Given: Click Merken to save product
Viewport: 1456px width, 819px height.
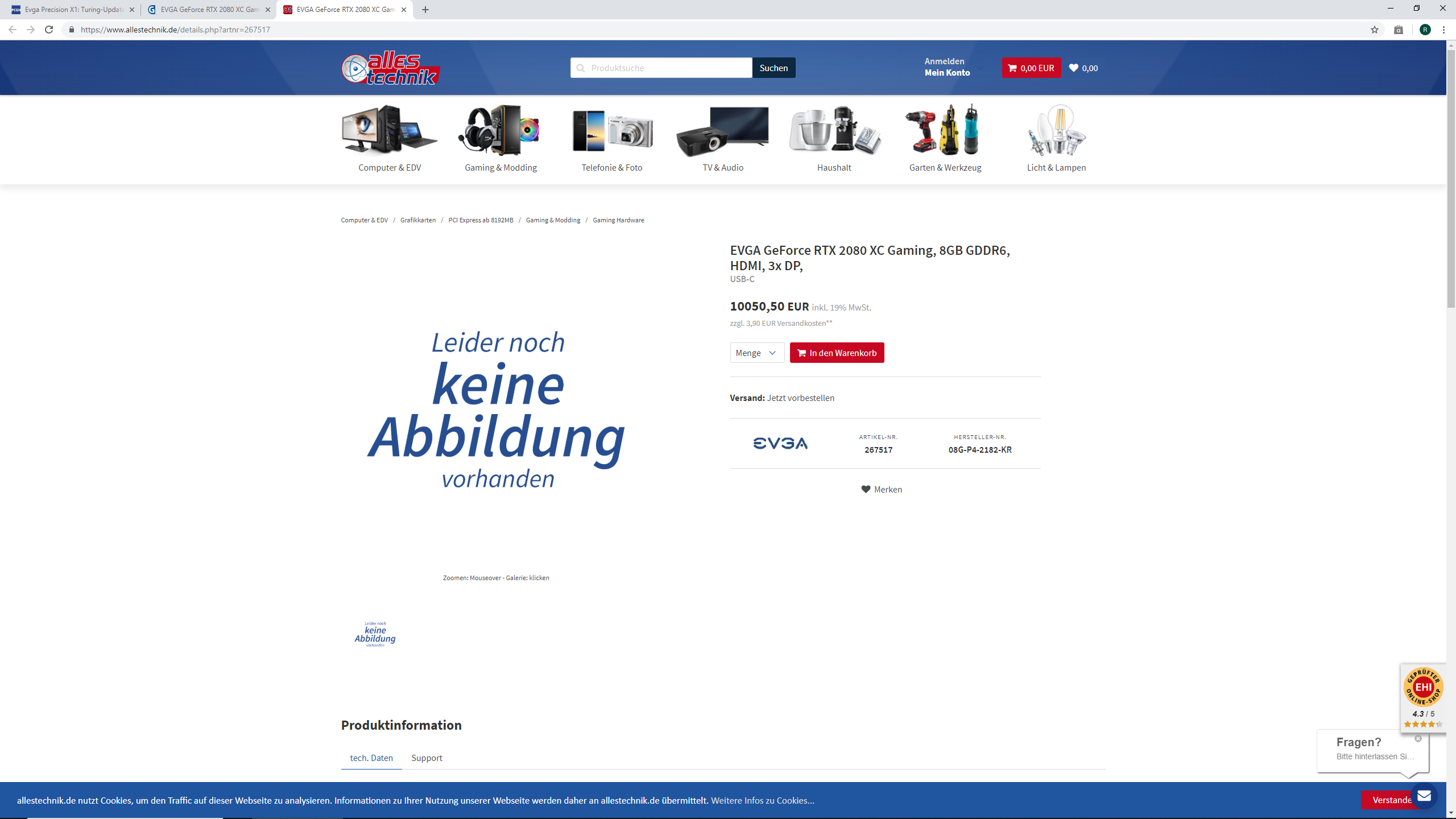Looking at the screenshot, I should 882,489.
